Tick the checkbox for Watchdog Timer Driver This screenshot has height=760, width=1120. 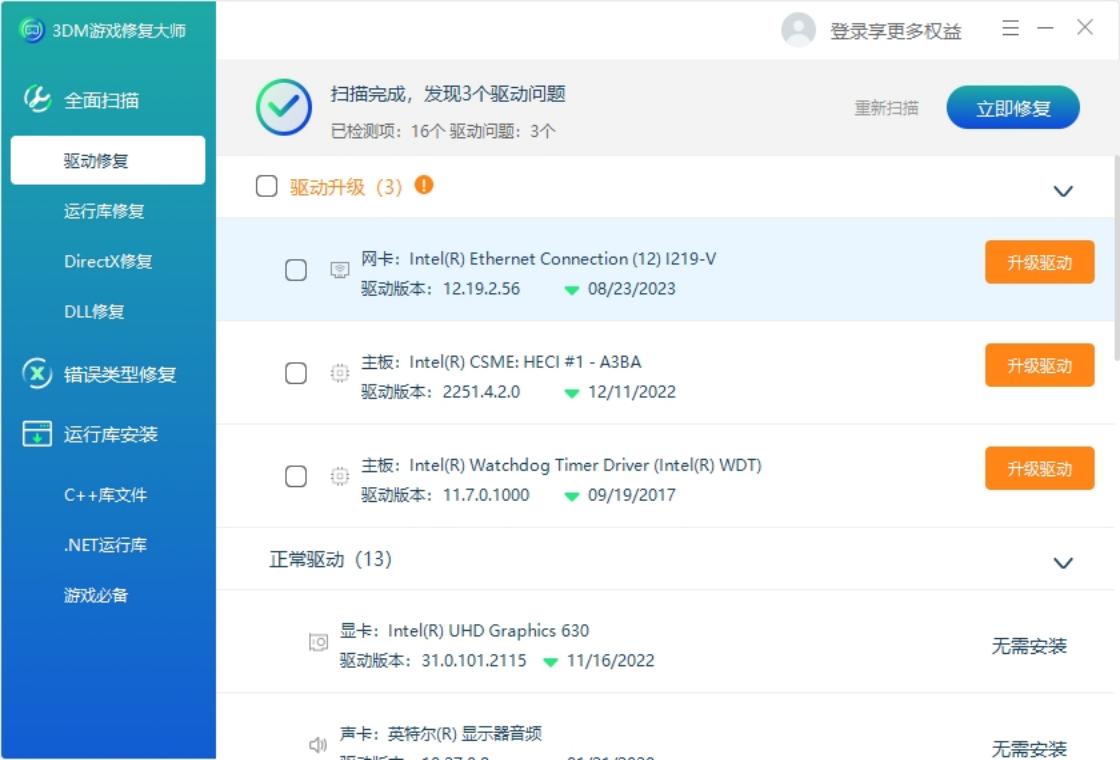click(296, 476)
